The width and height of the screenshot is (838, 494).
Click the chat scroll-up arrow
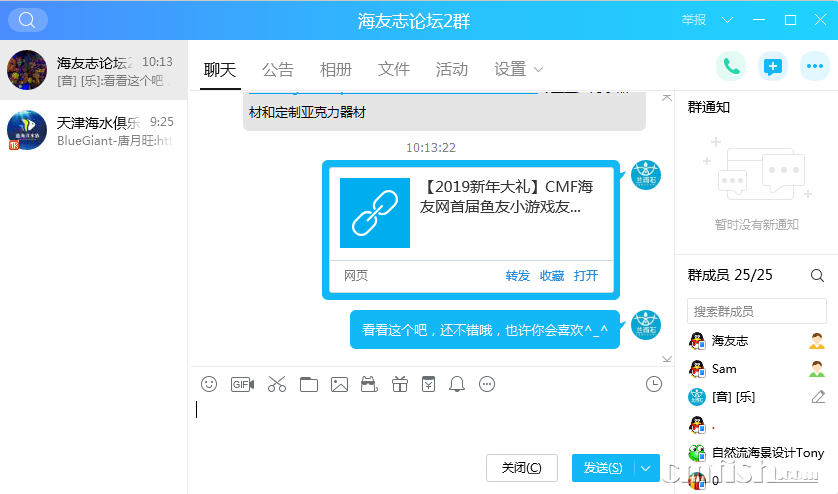pyautogui.click(x=666, y=97)
